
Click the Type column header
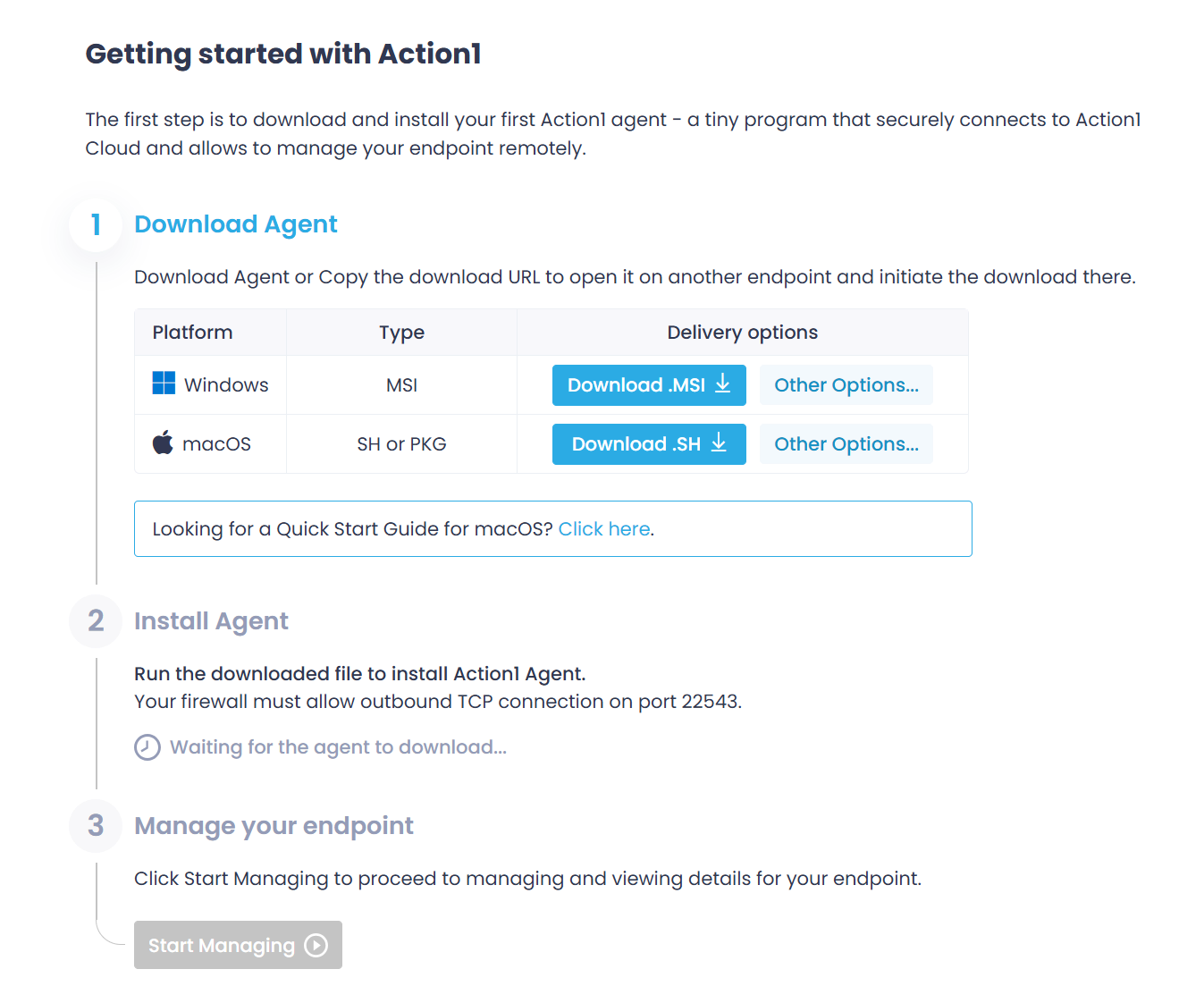click(401, 333)
